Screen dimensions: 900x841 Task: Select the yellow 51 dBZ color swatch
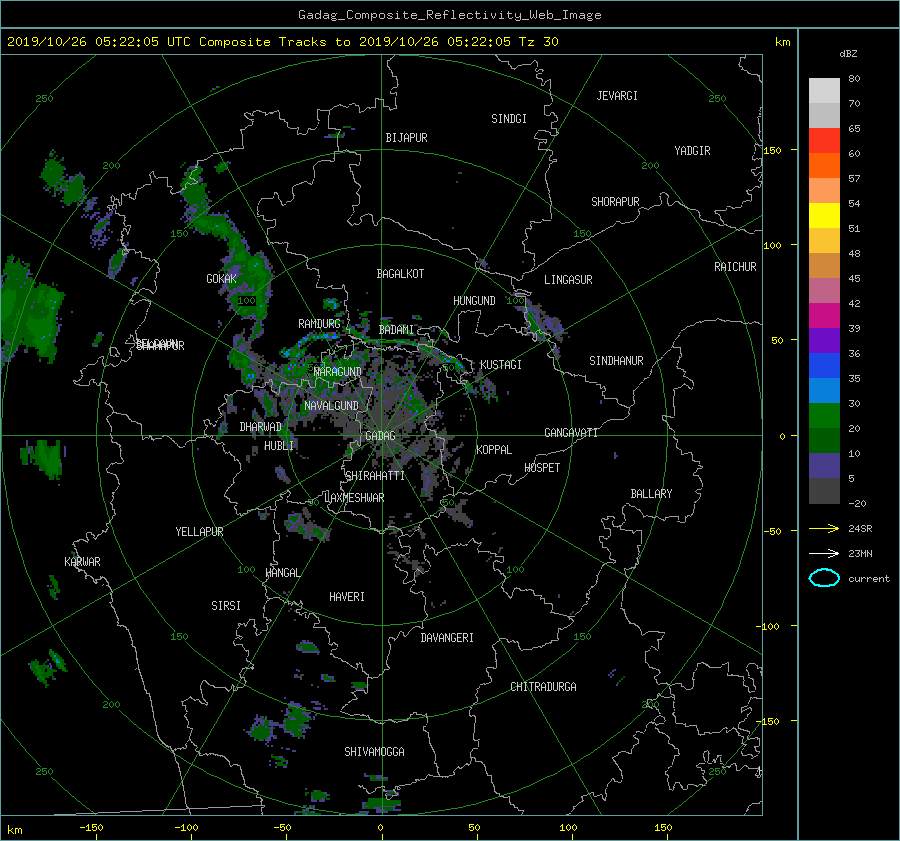pyautogui.click(x=824, y=215)
